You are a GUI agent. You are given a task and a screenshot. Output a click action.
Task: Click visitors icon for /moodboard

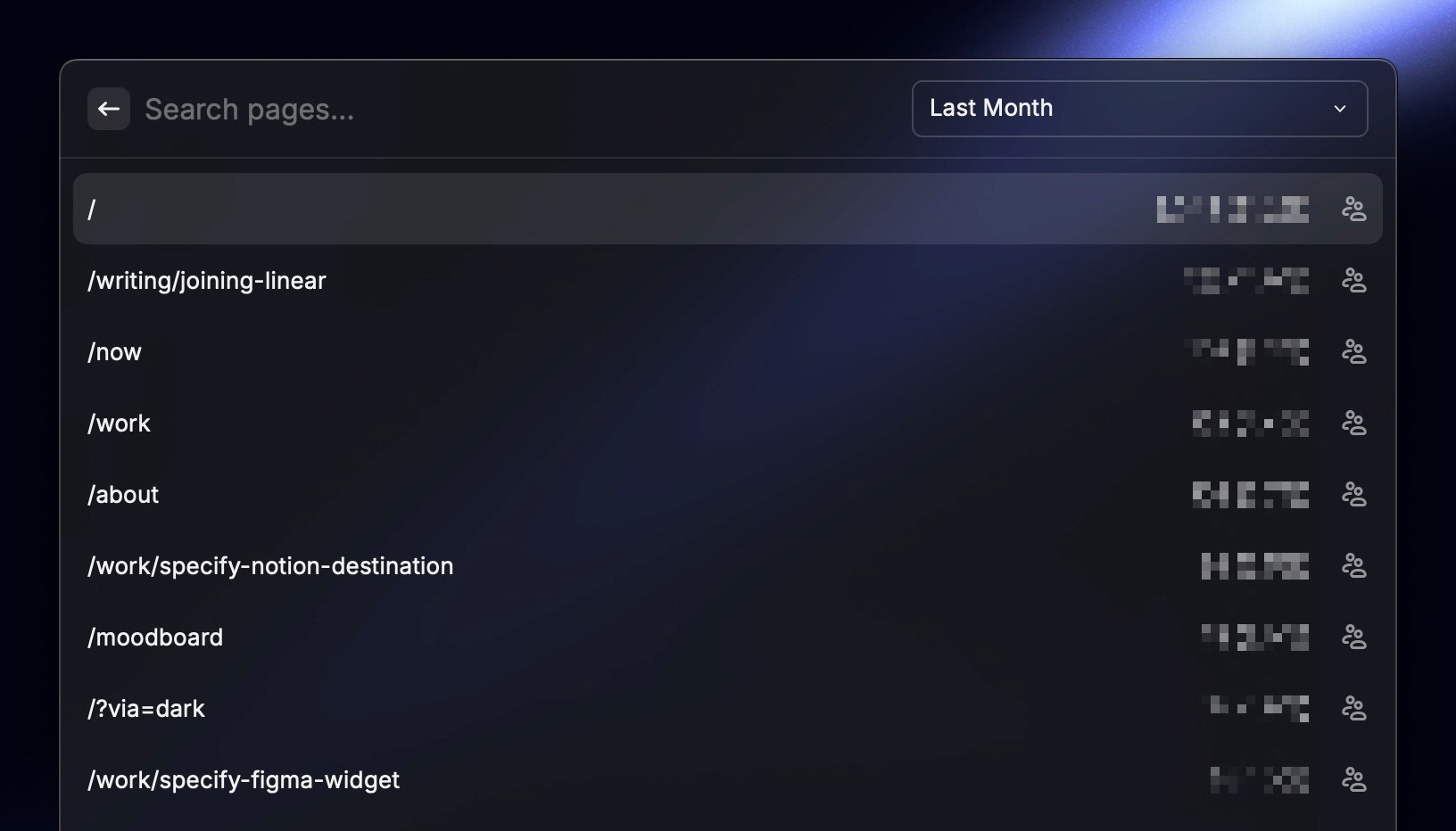[1353, 637]
